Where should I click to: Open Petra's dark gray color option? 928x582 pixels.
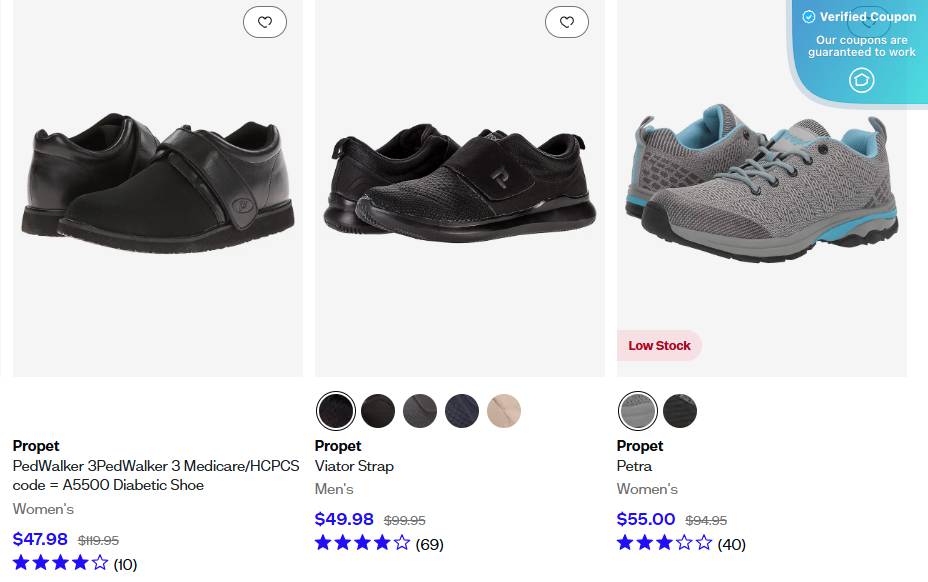[x=679, y=410]
